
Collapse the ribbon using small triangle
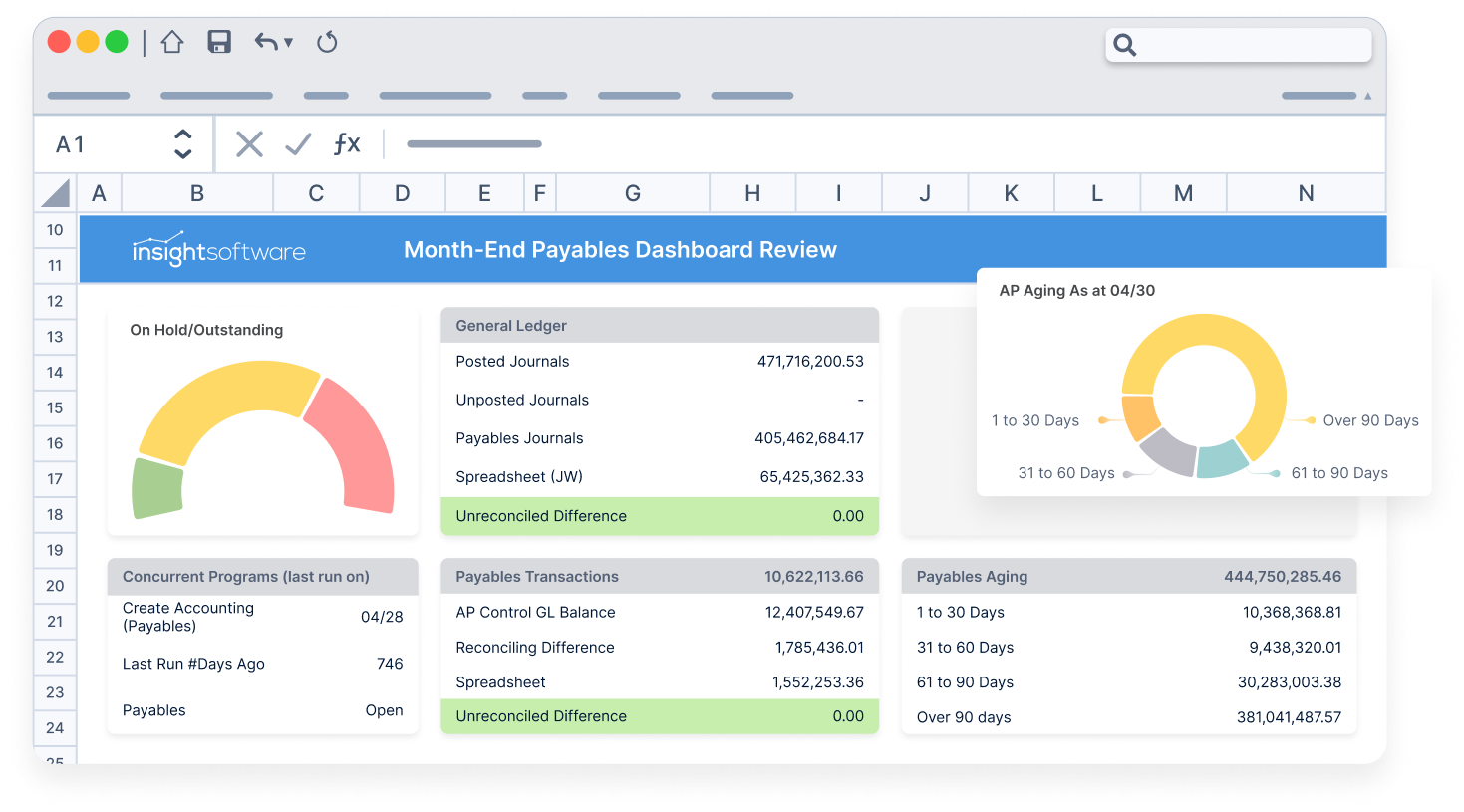(1367, 97)
